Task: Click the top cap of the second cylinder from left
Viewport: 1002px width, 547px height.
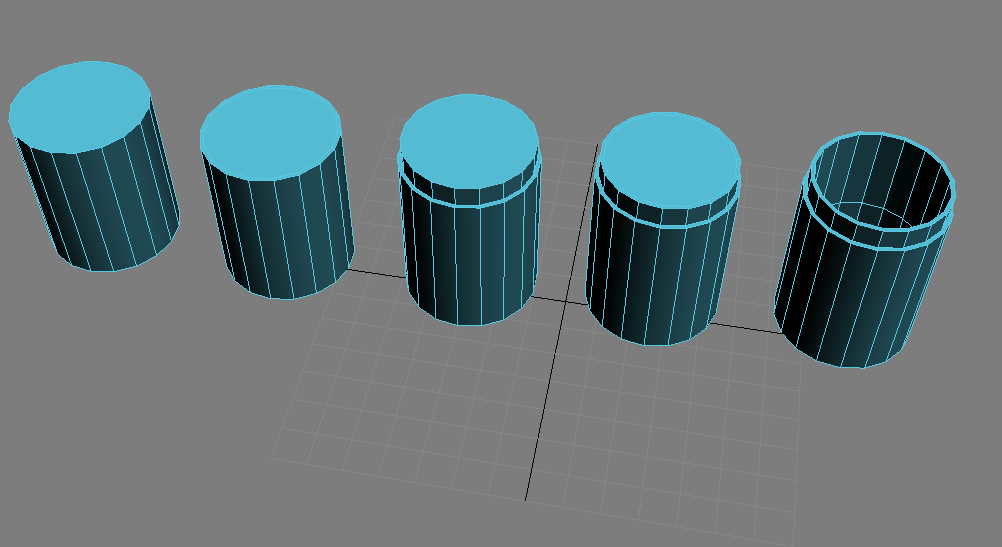Action: click(271, 133)
